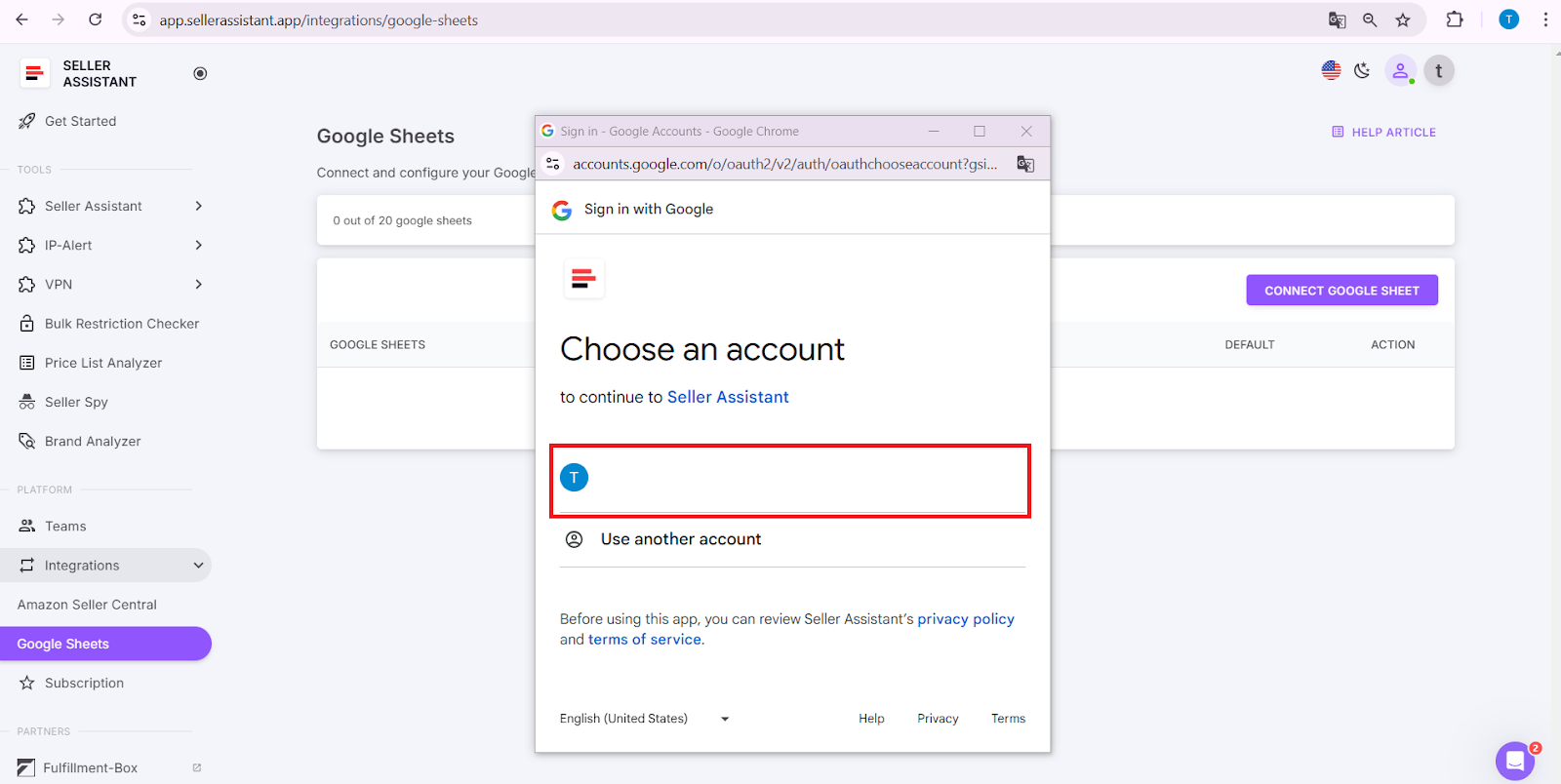Expand the Seller Assistant tools chevron
The image size is (1561, 784).
198,206
